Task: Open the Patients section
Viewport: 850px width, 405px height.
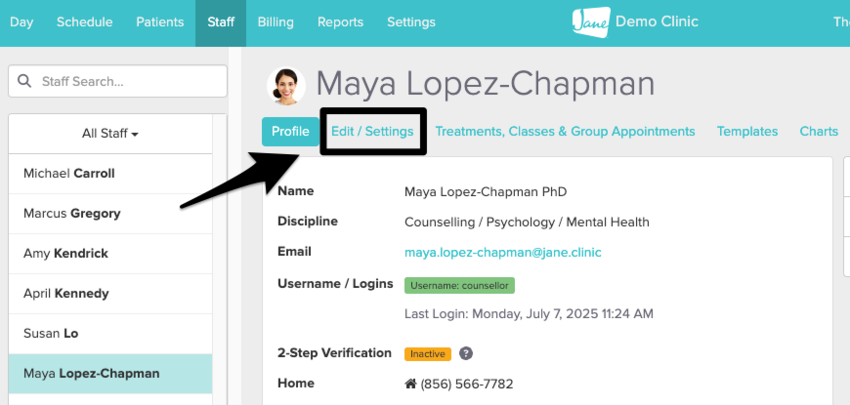Action: (160, 22)
